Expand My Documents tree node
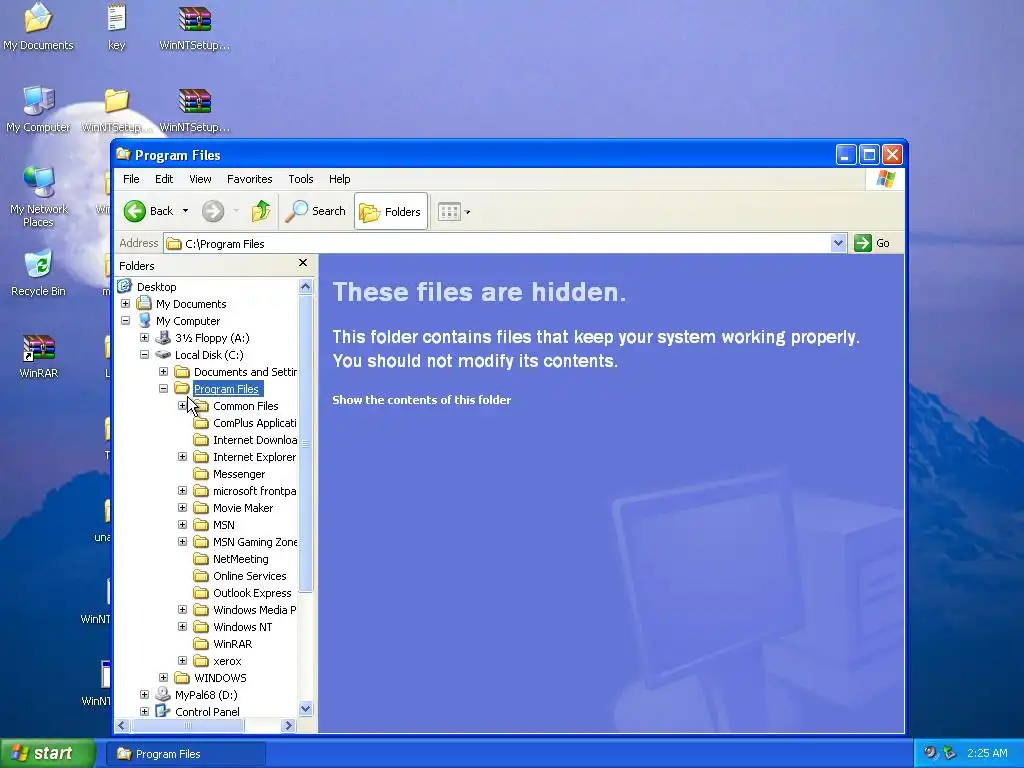Screen dimensions: 1024x768 (x=125, y=304)
